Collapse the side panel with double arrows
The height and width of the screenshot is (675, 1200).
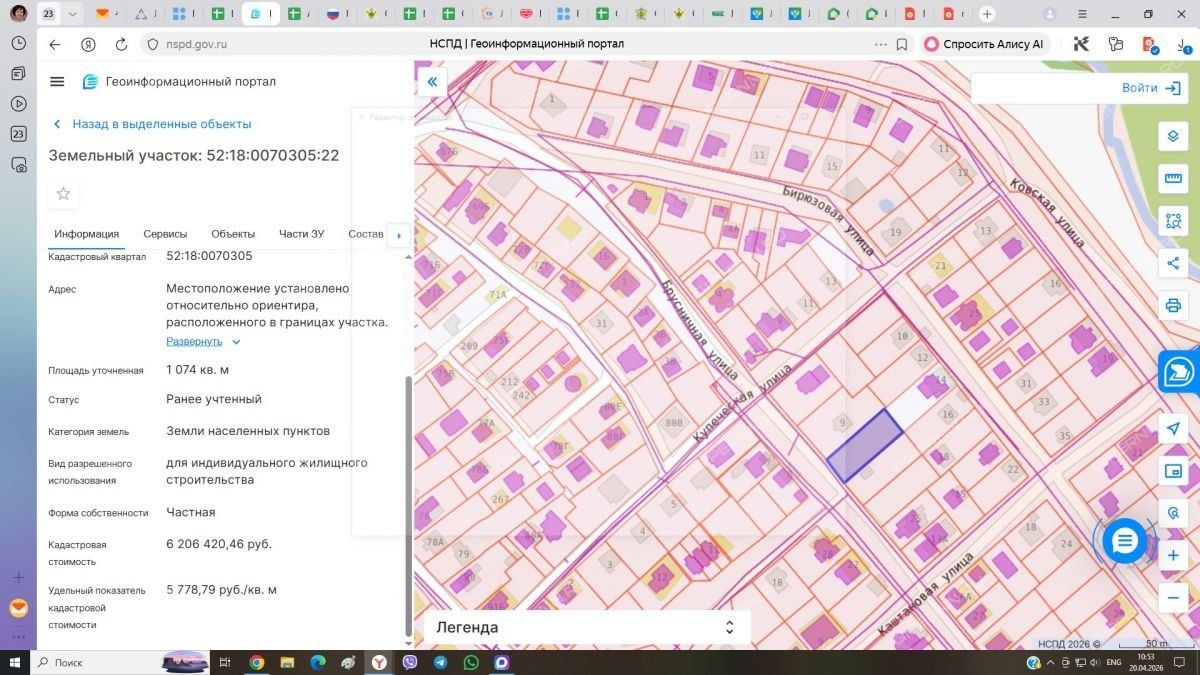(x=432, y=82)
